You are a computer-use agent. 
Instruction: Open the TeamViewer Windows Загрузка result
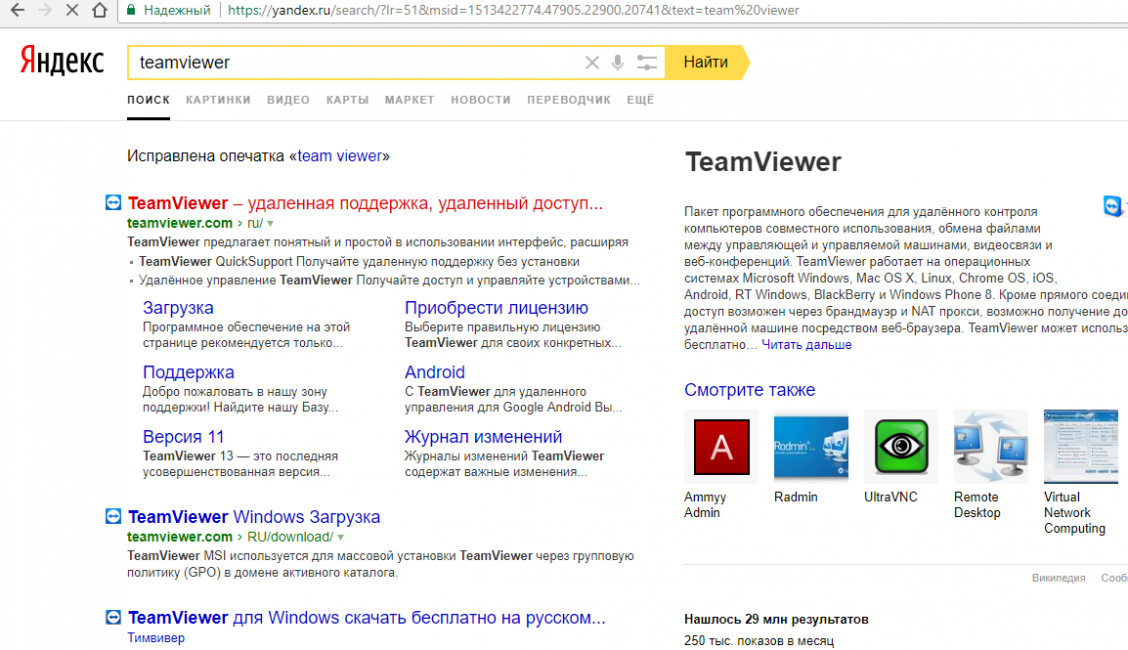[254, 517]
